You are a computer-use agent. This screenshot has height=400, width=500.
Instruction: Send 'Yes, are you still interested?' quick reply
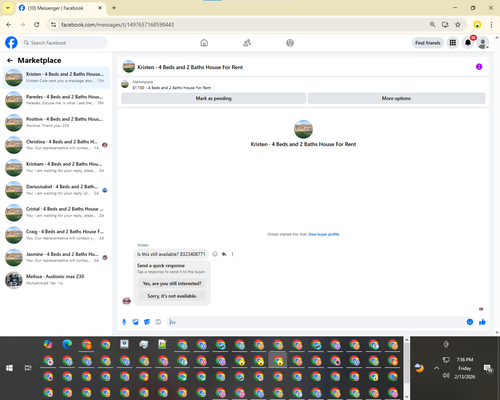172,283
